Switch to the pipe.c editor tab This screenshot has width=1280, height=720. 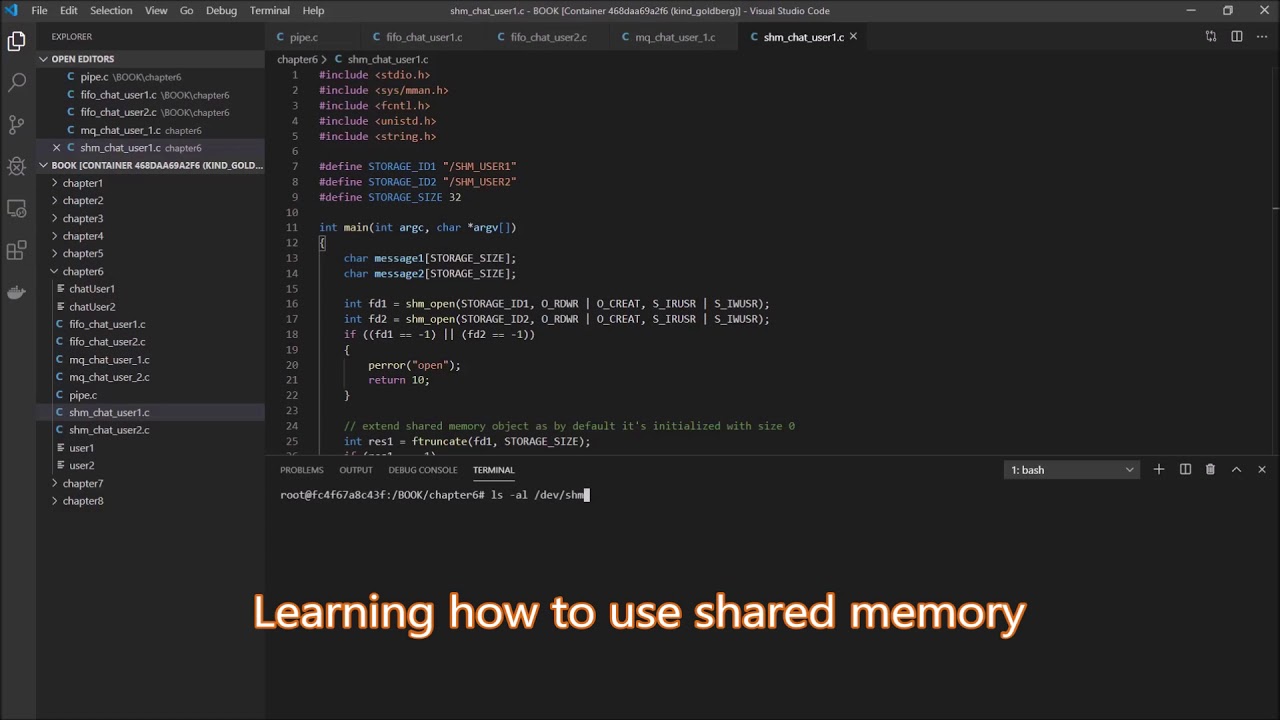click(303, 37)
